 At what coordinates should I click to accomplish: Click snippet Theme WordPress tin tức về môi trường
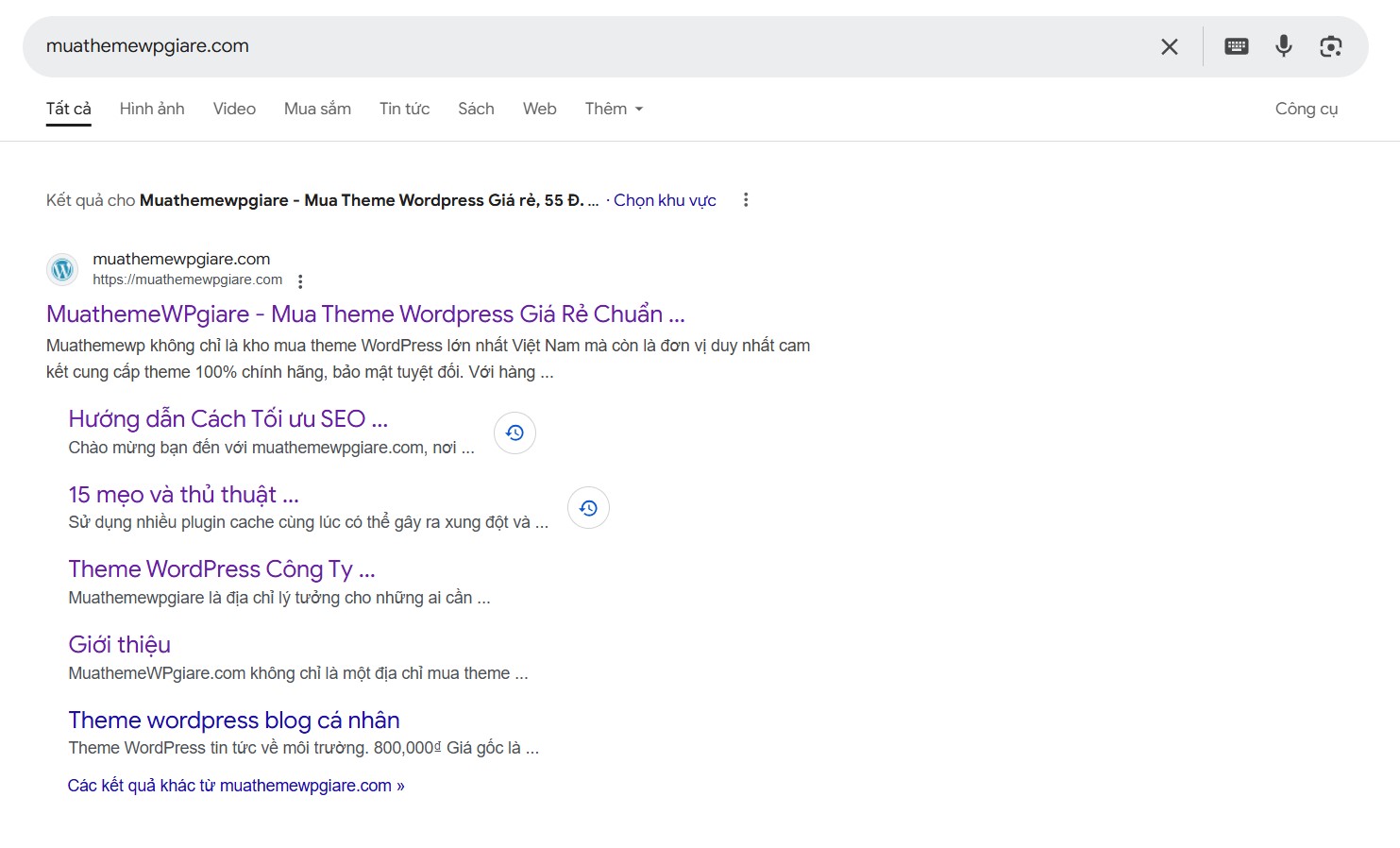click(303, 748)
